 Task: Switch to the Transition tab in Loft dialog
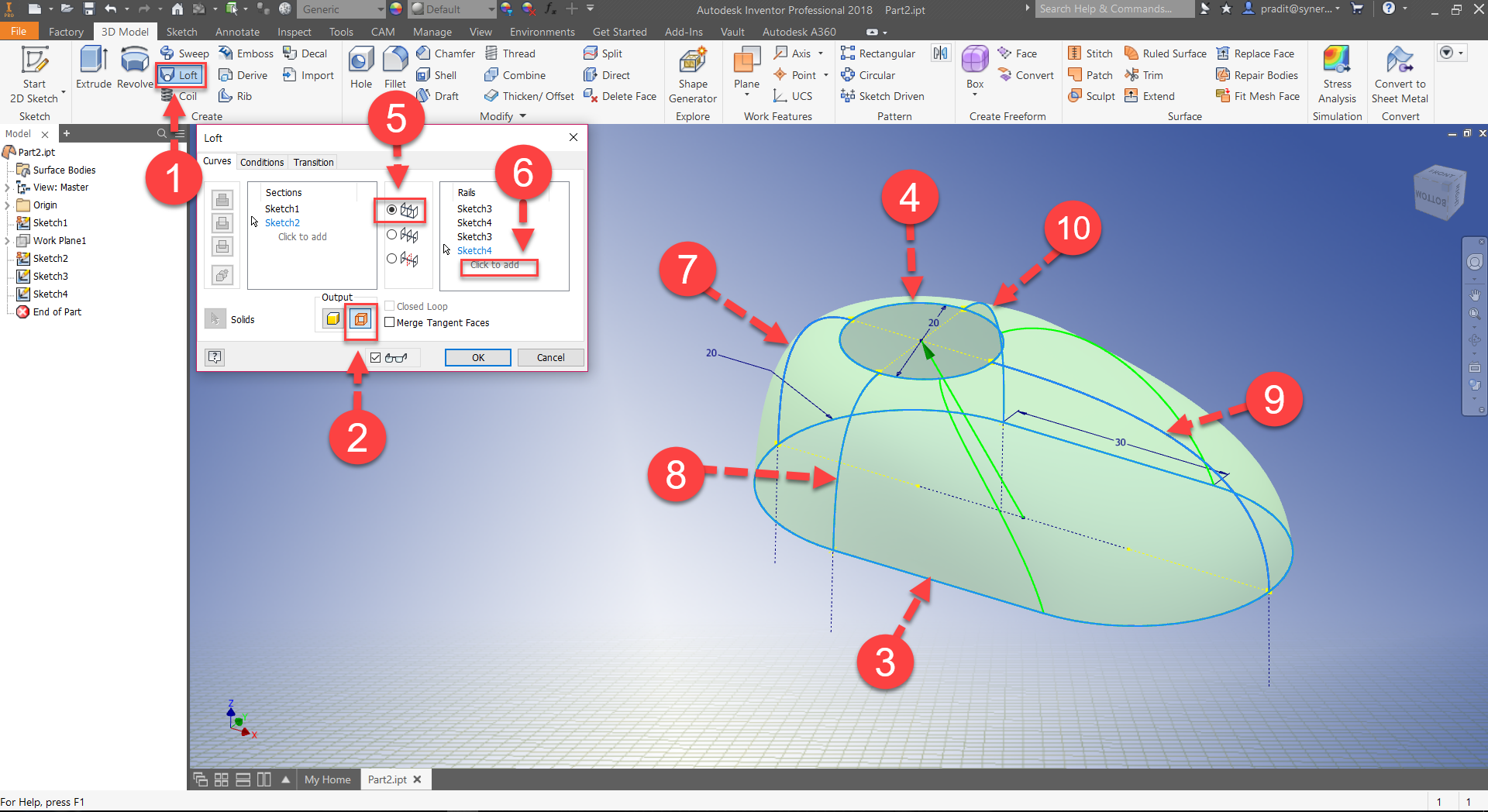(313, 162)
